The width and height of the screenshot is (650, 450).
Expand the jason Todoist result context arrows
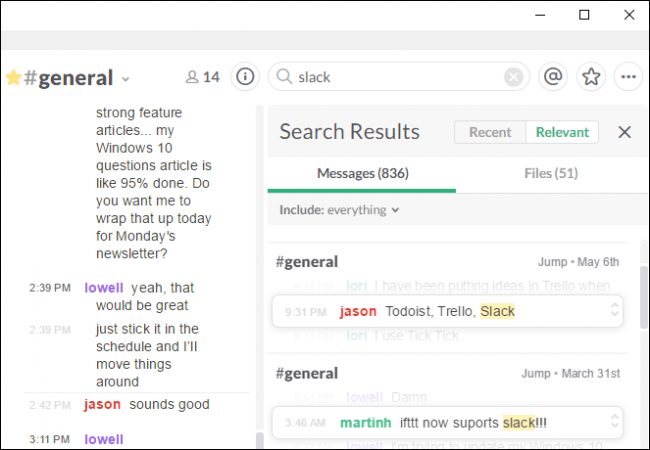point(615,310)
